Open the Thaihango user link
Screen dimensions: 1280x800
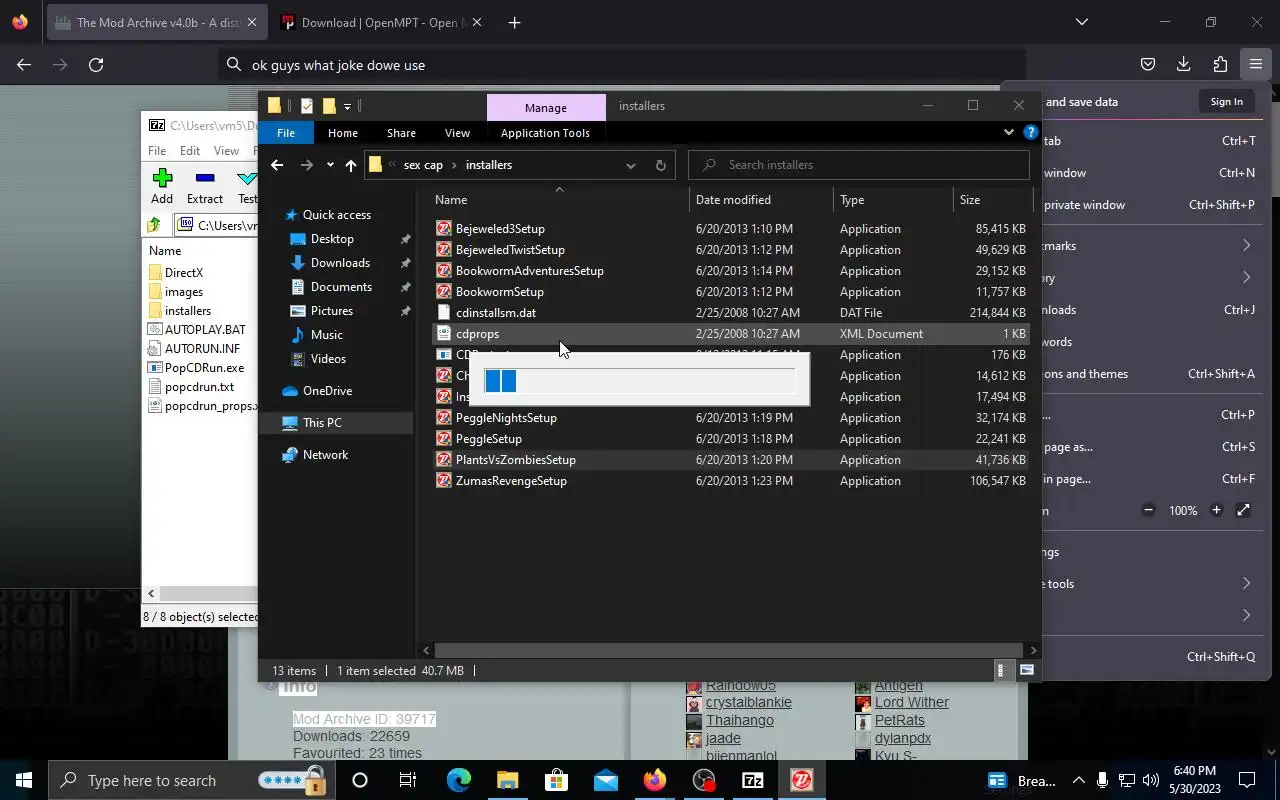(x=740, y=720)
